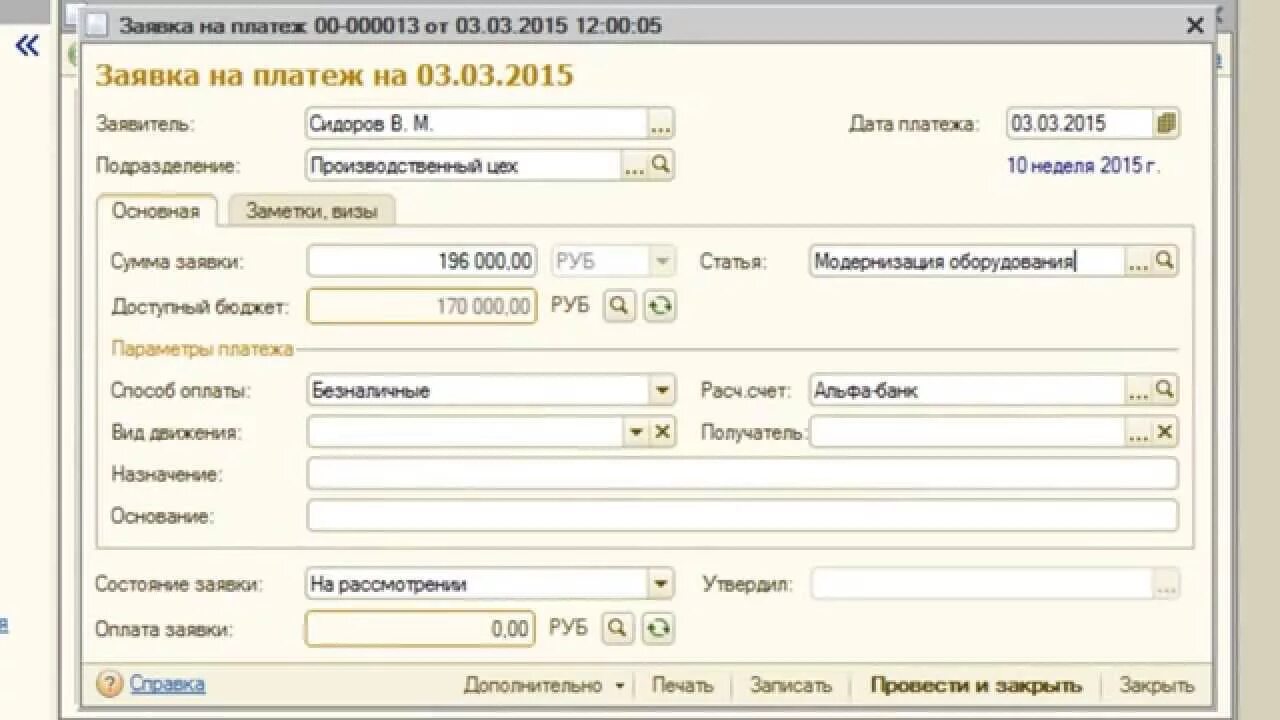Click into Основание field
The image size is (1280, 720).
(742, 516)
